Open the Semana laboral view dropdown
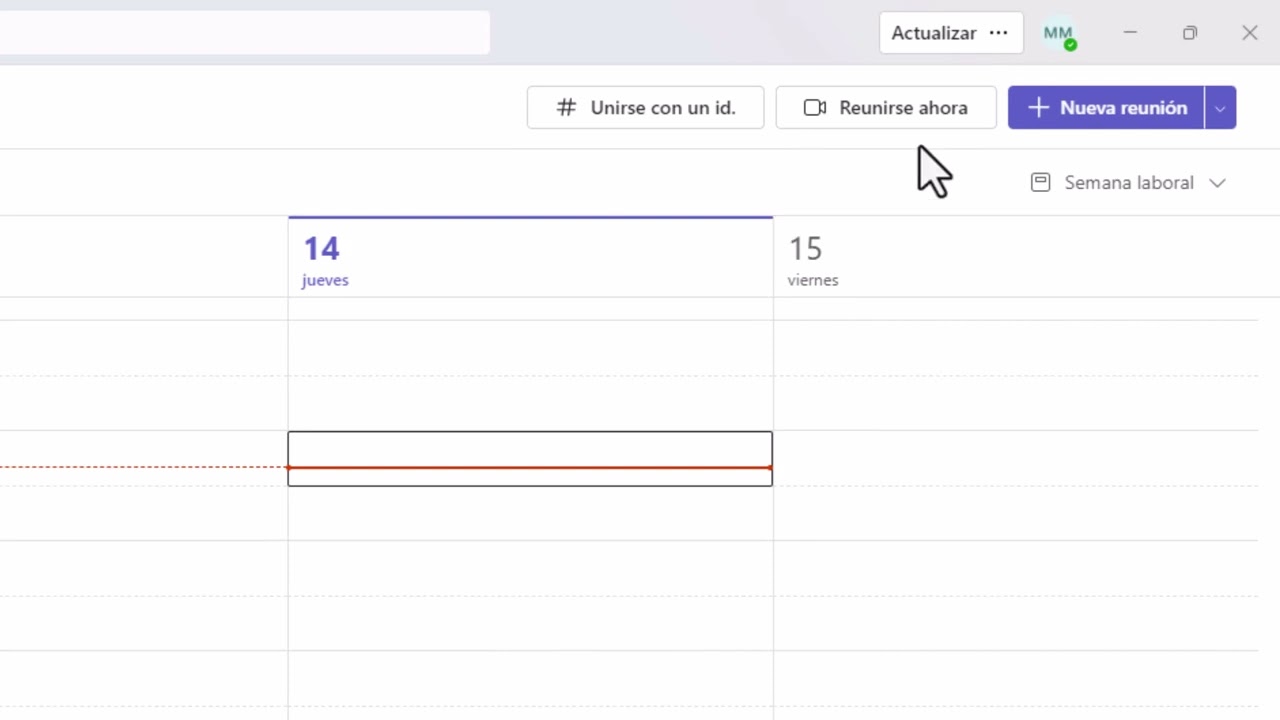1280x720 pixels. point(1128,183)
